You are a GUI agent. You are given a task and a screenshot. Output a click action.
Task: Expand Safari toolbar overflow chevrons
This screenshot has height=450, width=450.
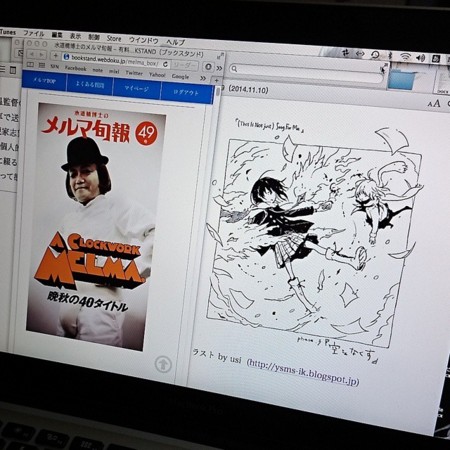[219, 68]
